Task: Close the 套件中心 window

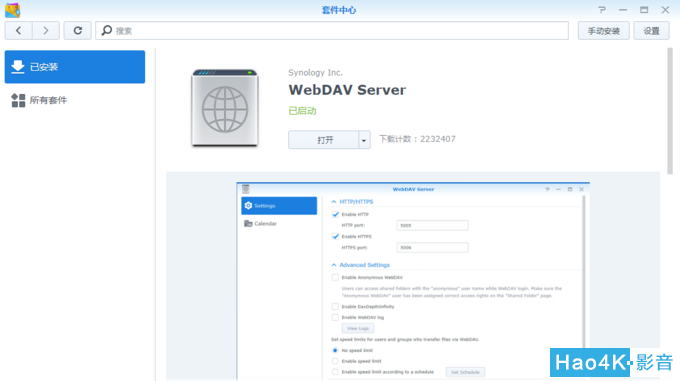Action: (x=665, y=10)
